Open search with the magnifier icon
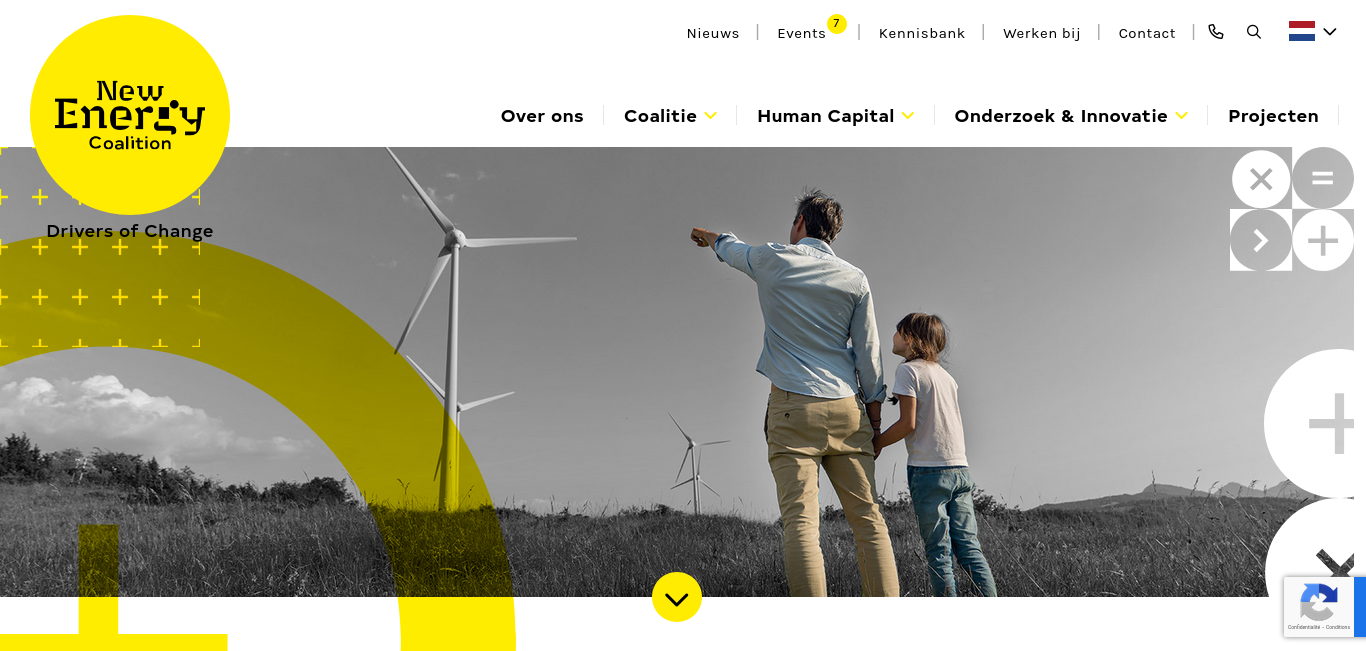1366x651 pixels. click(x=1254, y=32)
